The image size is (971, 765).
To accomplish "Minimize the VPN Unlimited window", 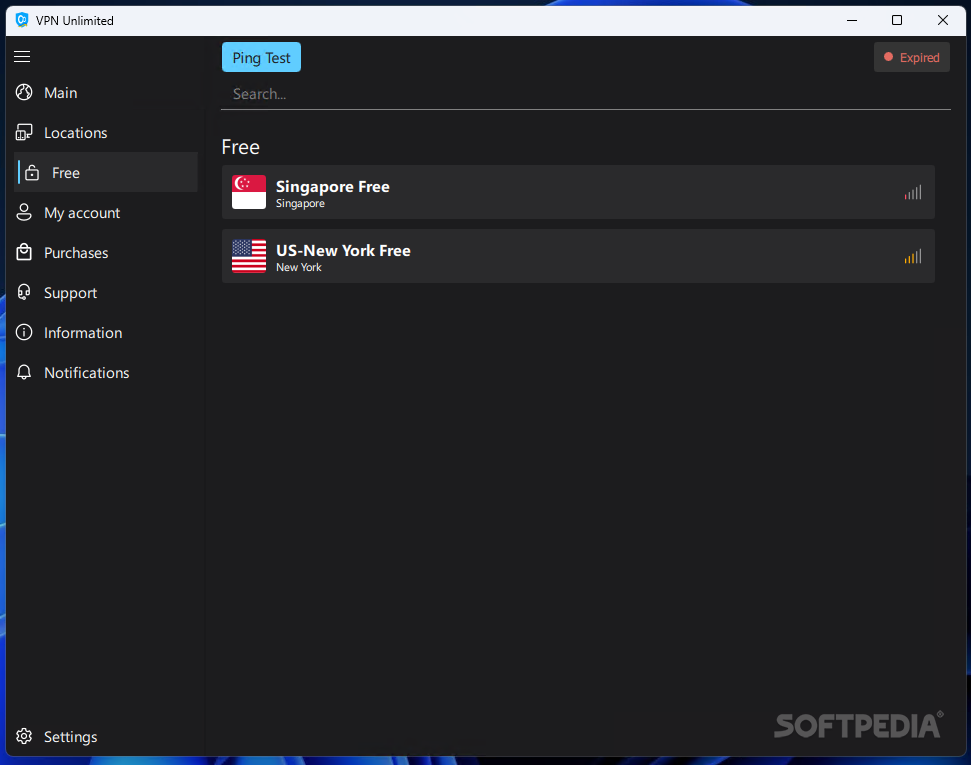I will tap(852, 20).
